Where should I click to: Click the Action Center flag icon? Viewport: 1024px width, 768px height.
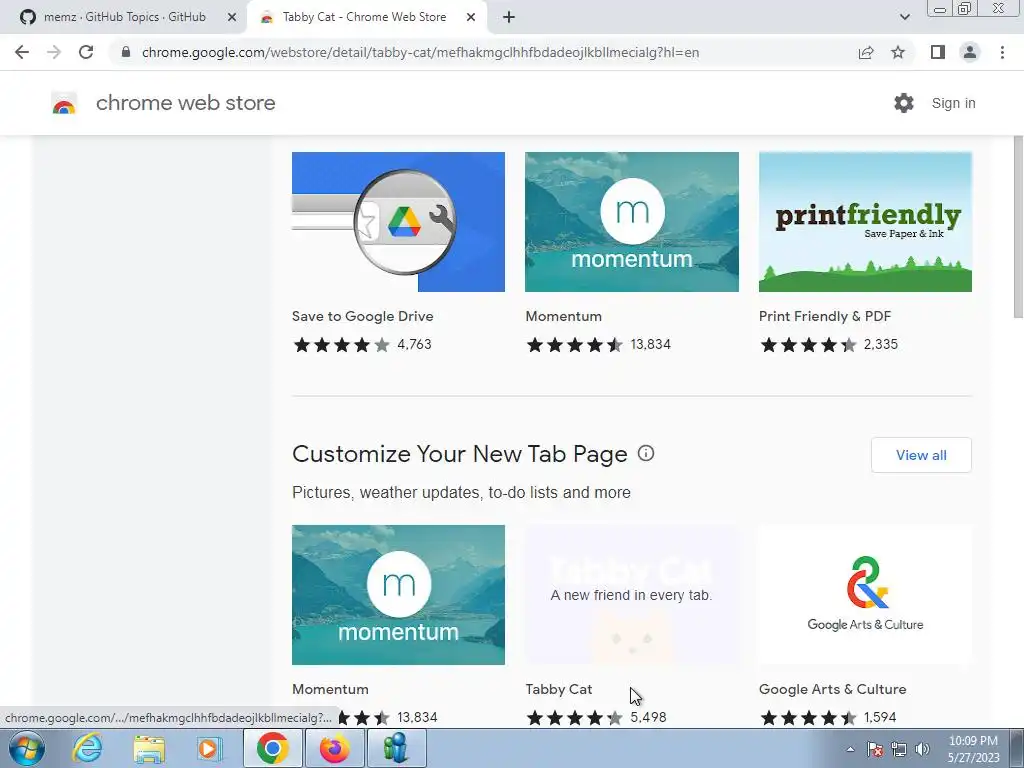[874, 749]
